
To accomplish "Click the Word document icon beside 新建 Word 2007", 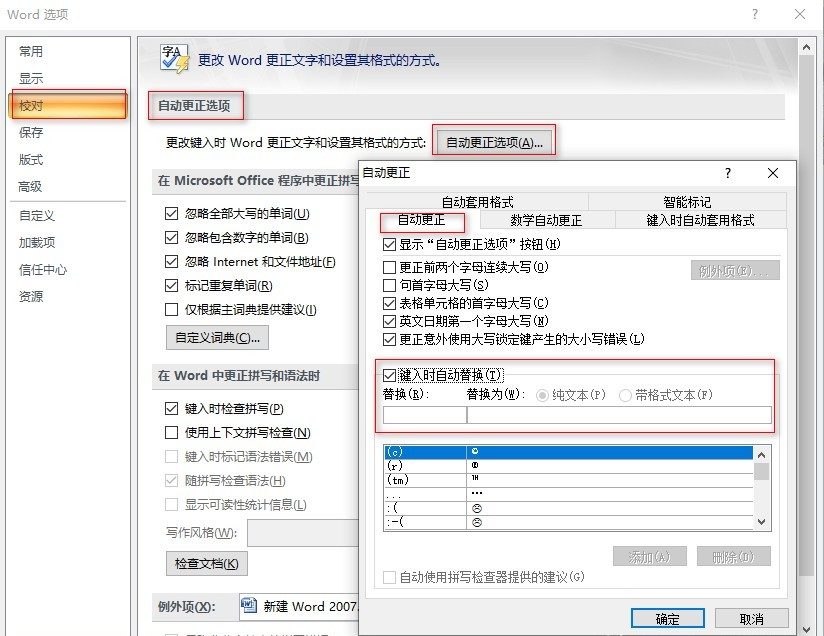I will 250,606.
